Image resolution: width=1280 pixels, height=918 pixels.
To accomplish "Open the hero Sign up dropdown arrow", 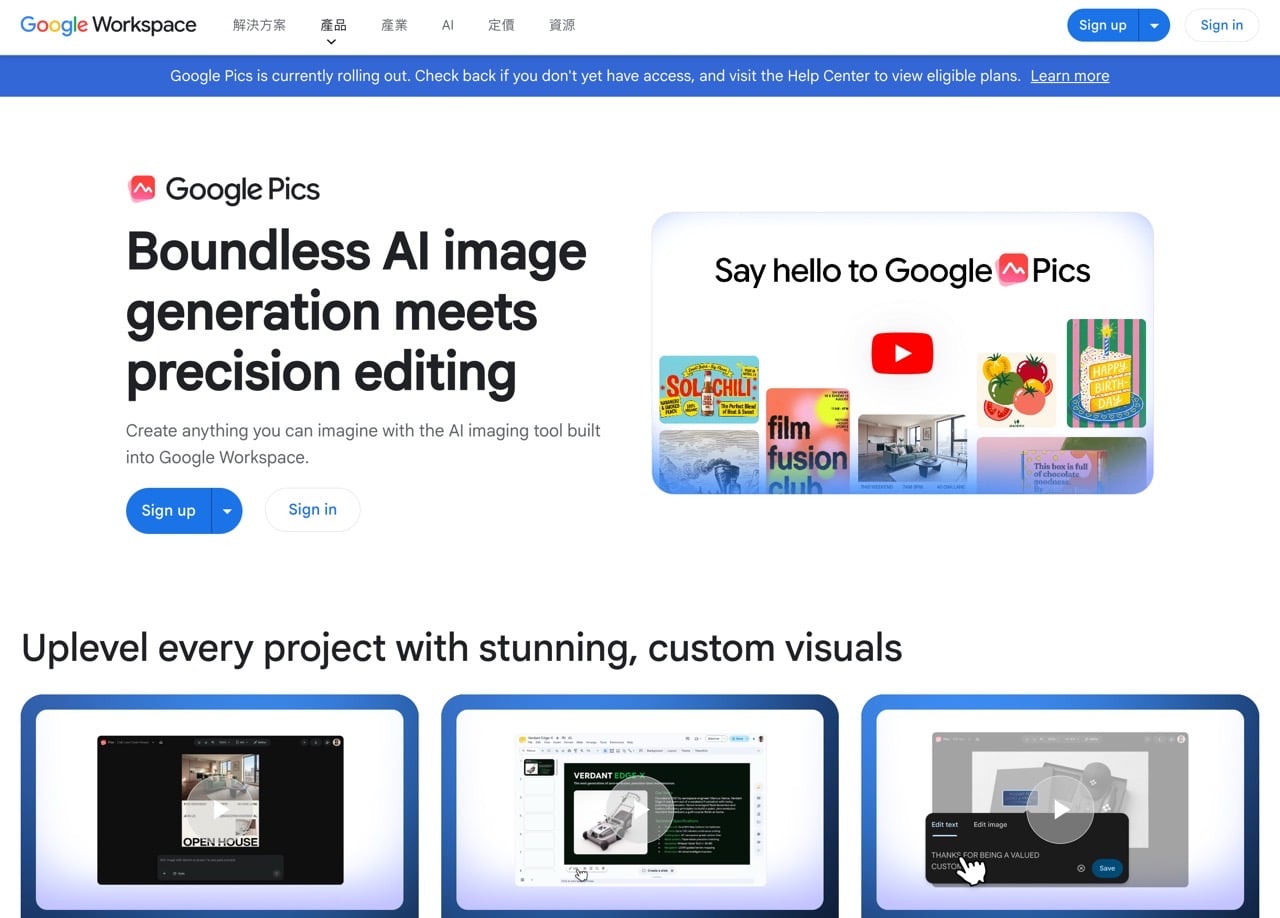I will (227, 510).
